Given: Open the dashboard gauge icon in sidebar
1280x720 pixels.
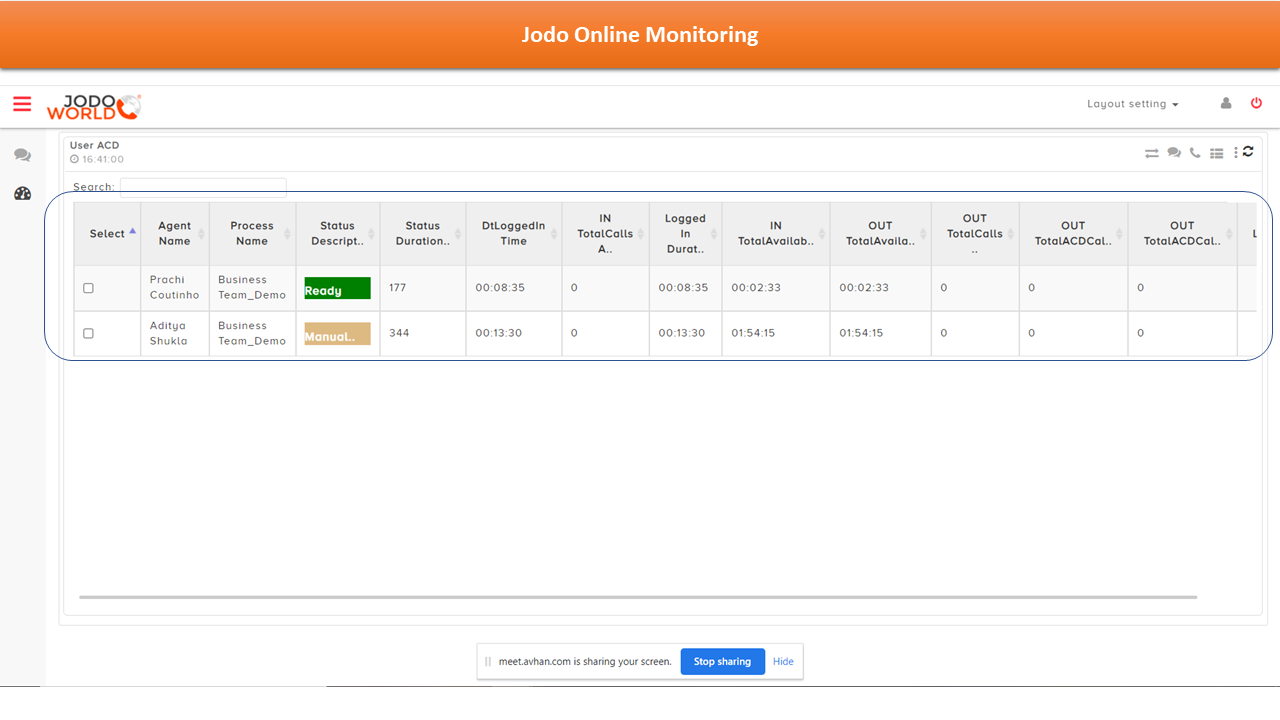Looking at the screenshot, I should 22,194.
